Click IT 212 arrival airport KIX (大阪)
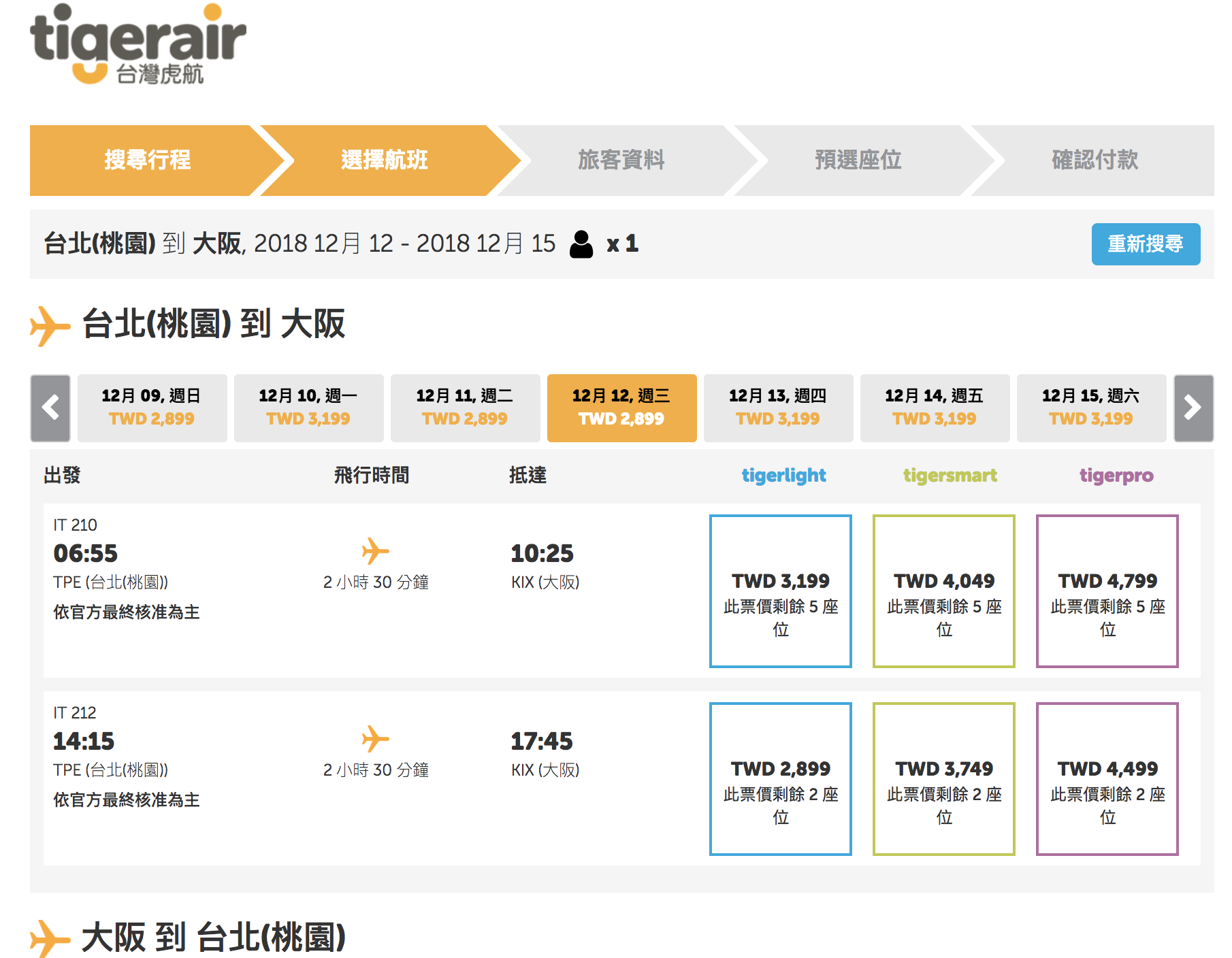This screenshot has width=1232, height=958. [545, 770]
